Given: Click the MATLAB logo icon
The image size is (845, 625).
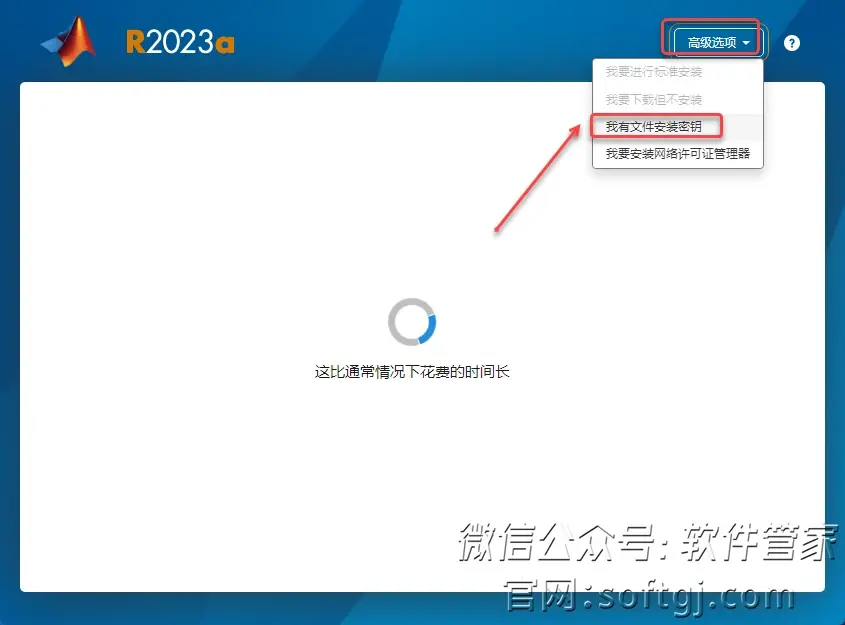Looking at the screenshot, I should click(70, 41).
